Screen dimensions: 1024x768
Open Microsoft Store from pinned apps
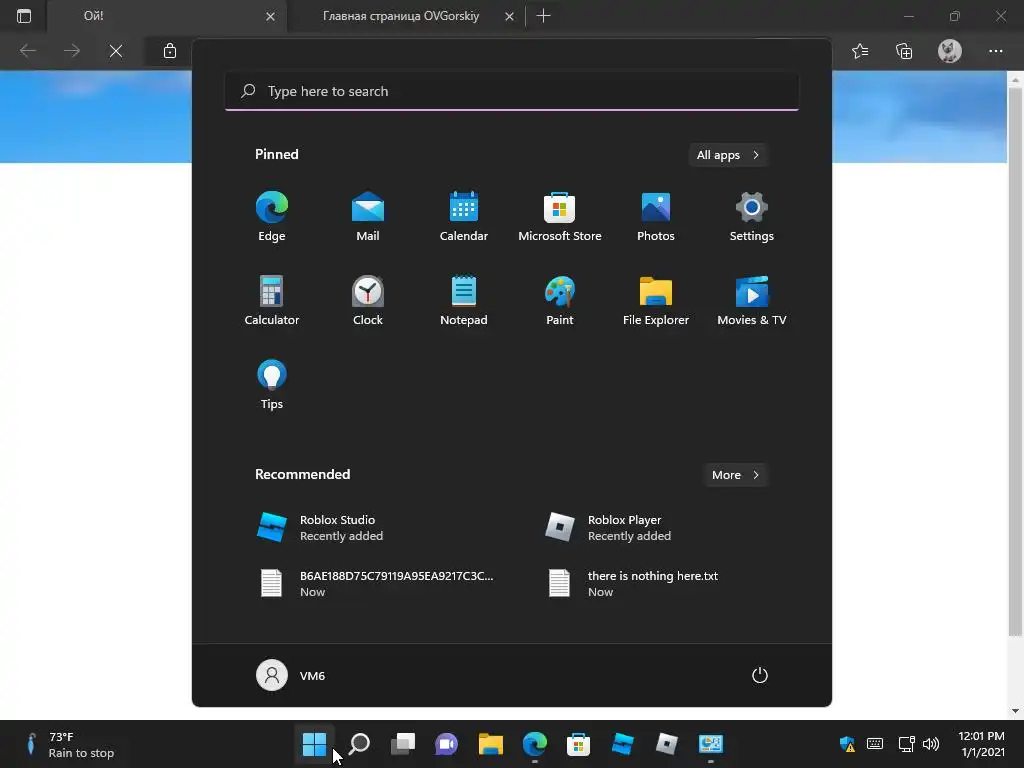[x=560, y=216]
